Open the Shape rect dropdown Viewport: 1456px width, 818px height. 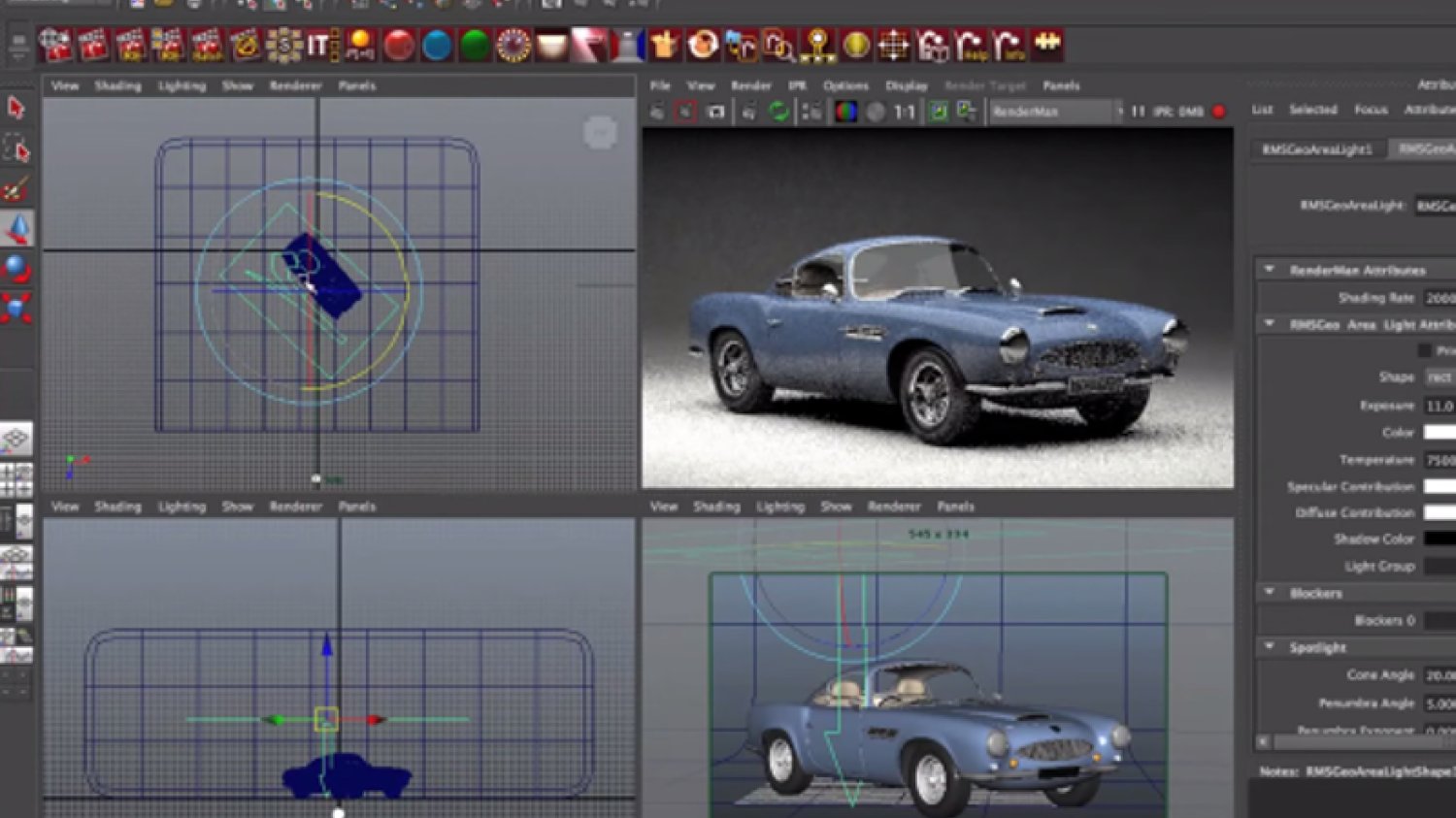(x=1439, y=377)
